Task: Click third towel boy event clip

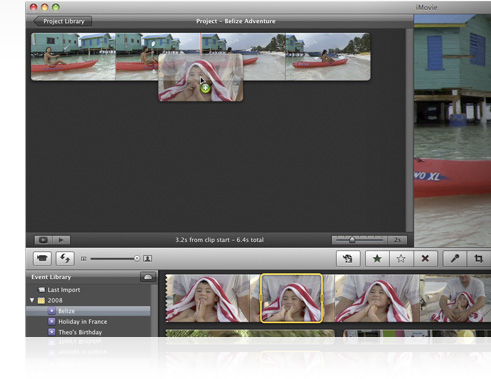Action: point(377,298)
